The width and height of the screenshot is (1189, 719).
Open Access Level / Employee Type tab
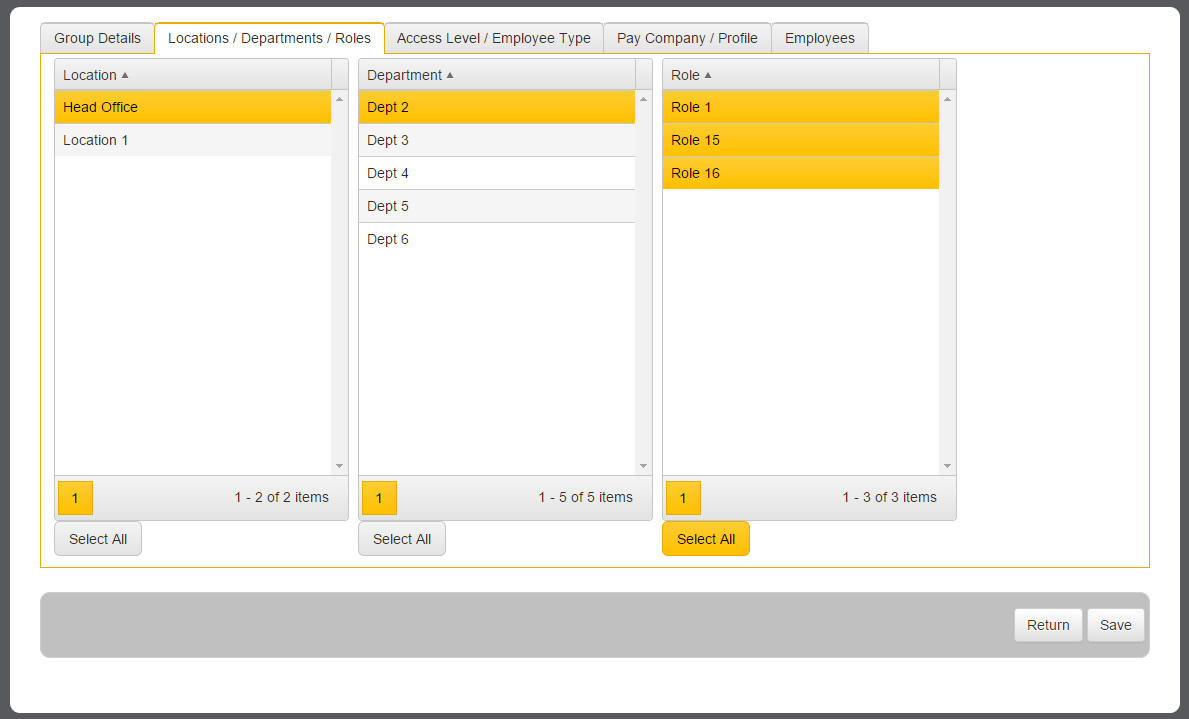494,38
